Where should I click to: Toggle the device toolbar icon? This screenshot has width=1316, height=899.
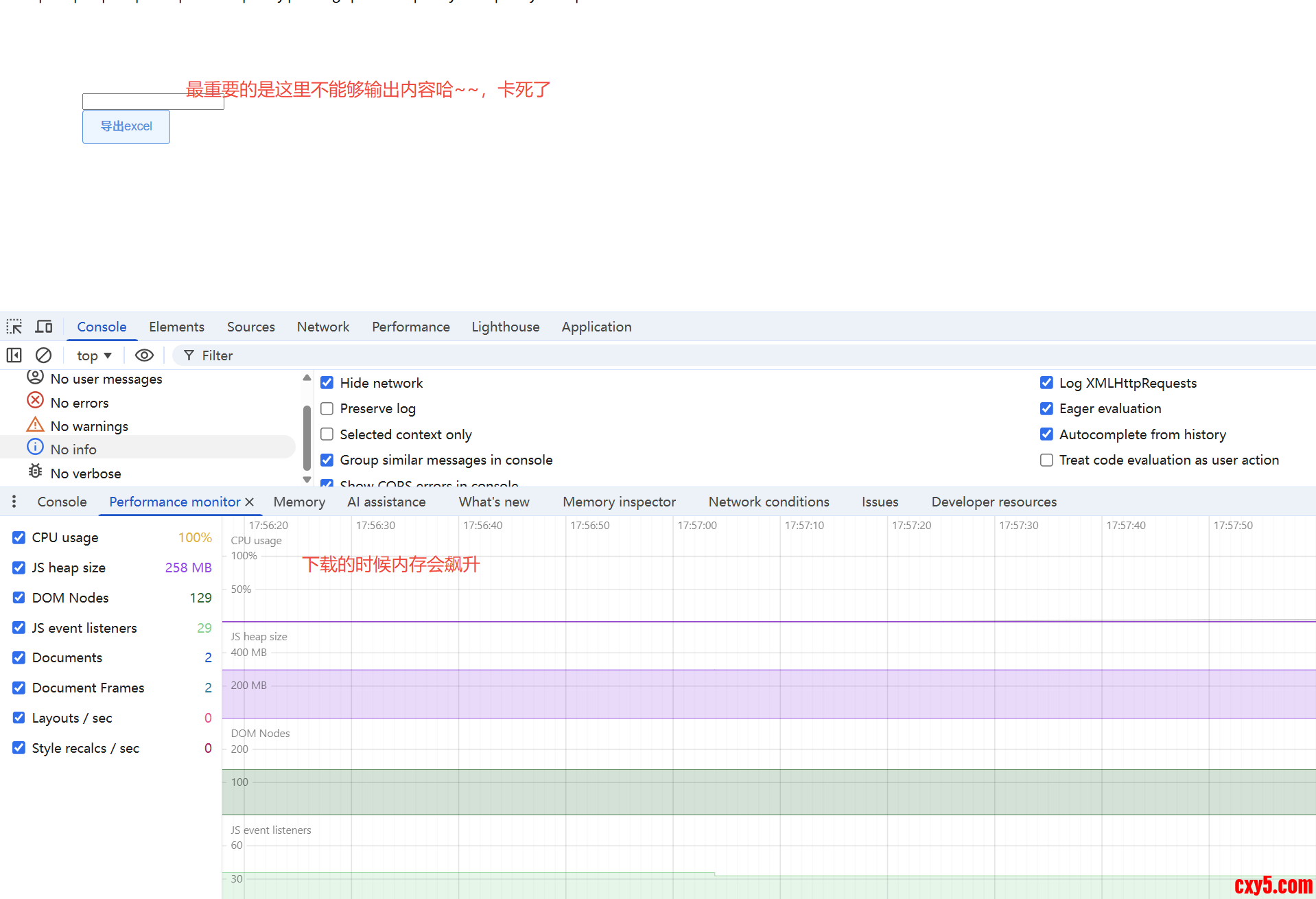point(44,327)
